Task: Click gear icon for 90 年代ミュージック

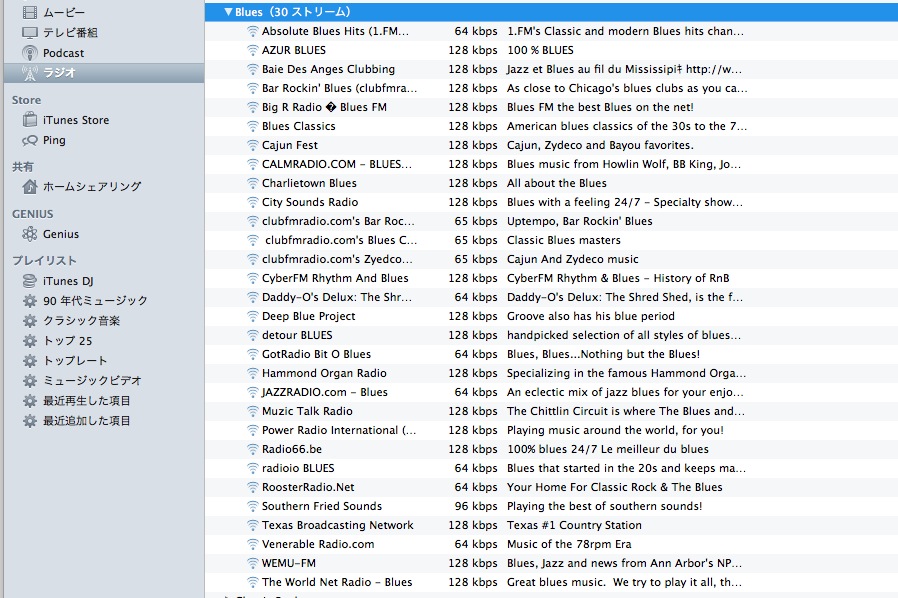Action: [30, 301]
